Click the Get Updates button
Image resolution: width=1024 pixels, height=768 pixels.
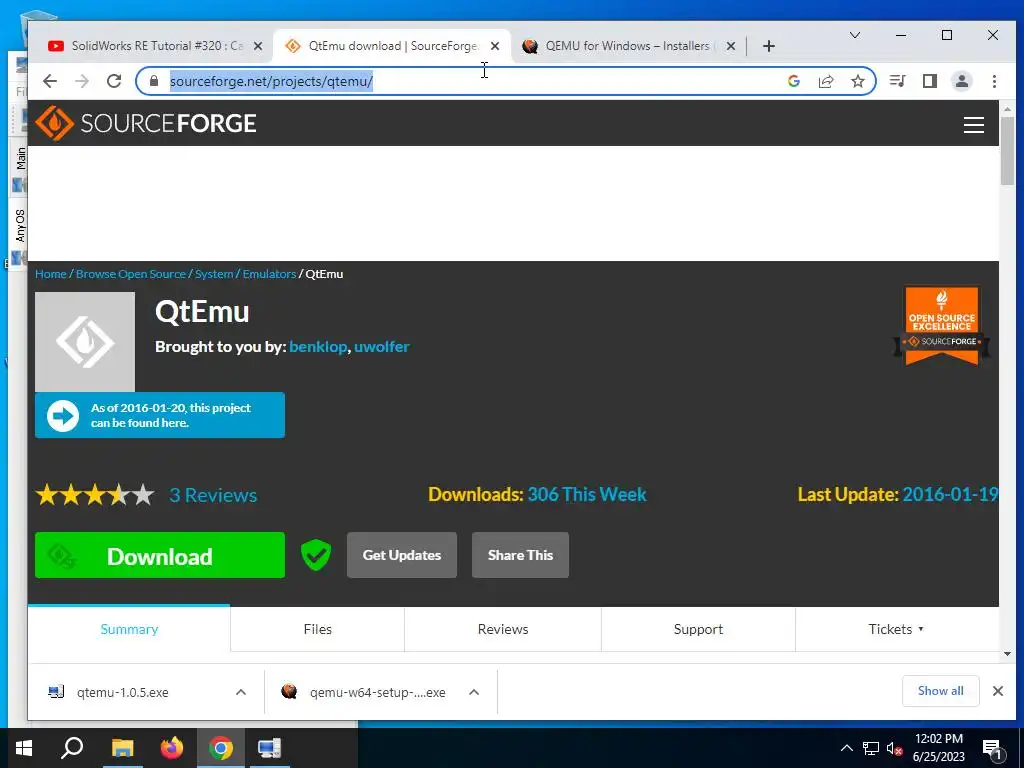coord(402,555)
